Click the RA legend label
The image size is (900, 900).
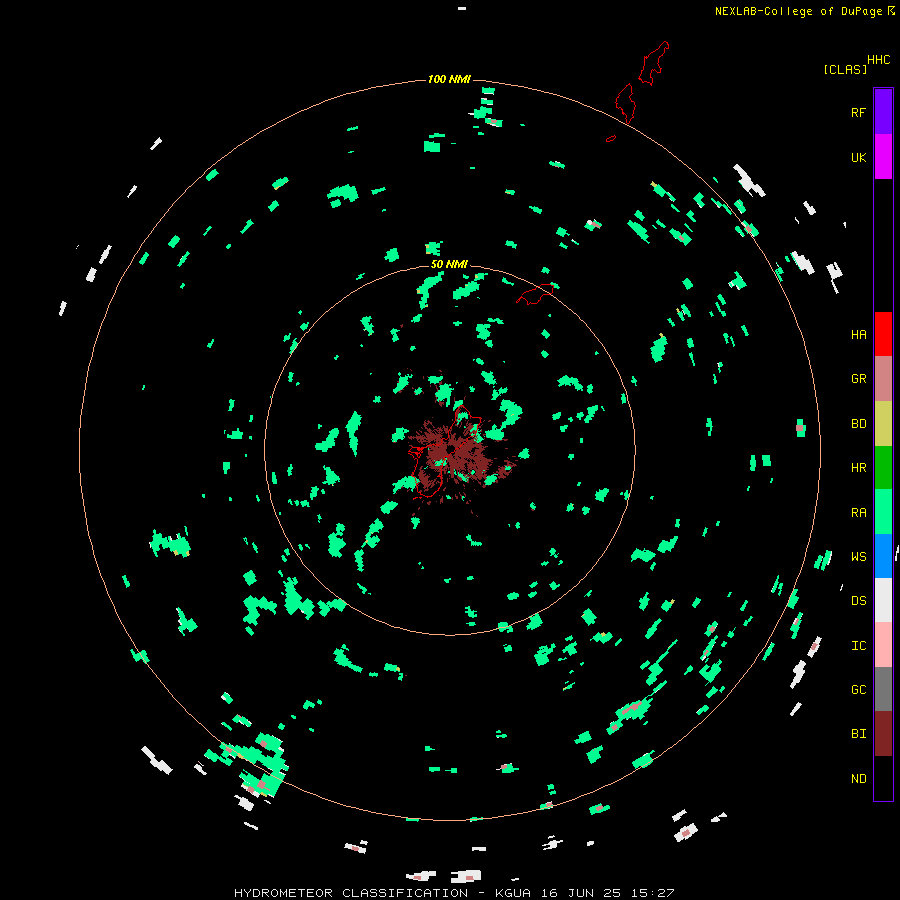tap(858, 513)
